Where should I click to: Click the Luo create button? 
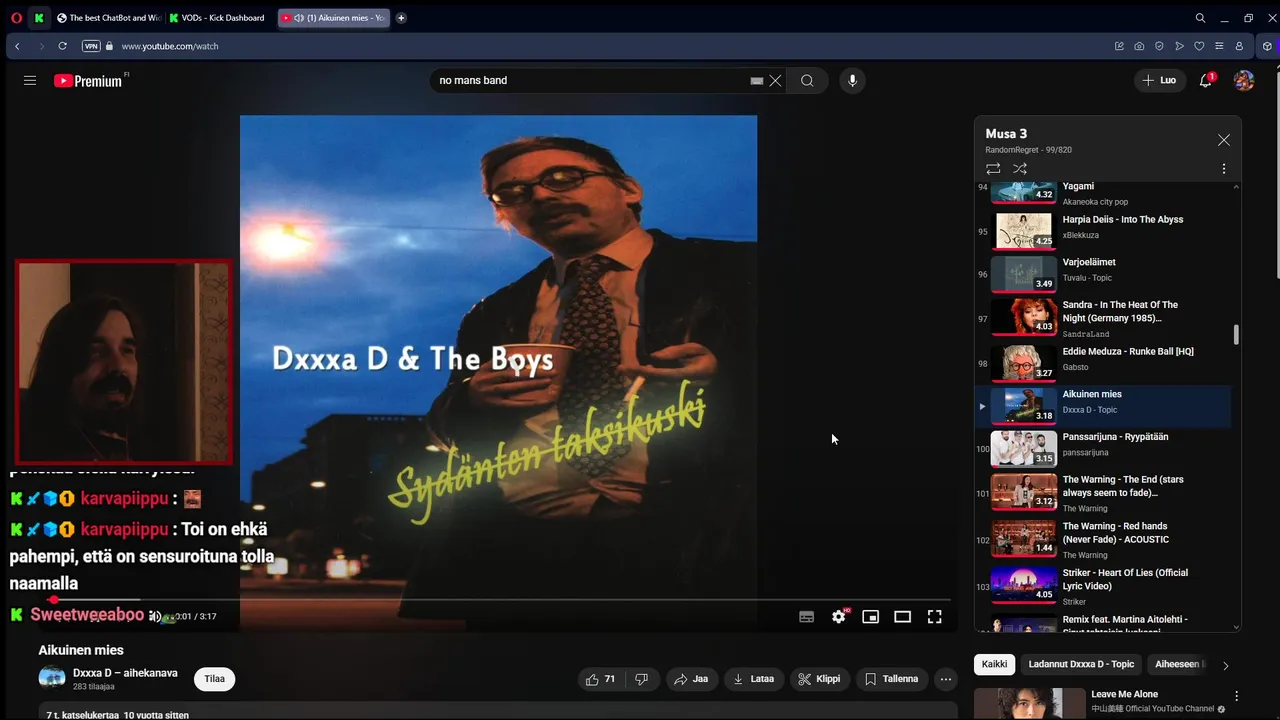[1160, 80]
